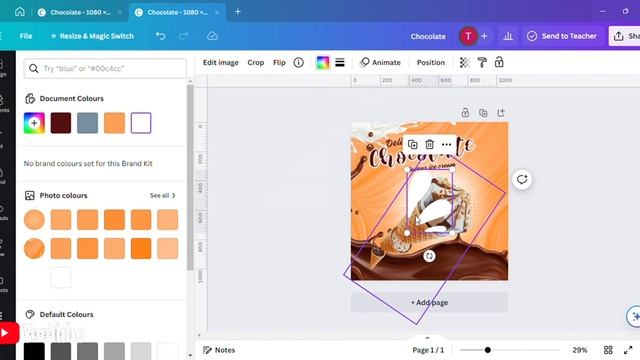Select Crop in toolbar
The height and width of the screenshot is (360, 640).
256,62
